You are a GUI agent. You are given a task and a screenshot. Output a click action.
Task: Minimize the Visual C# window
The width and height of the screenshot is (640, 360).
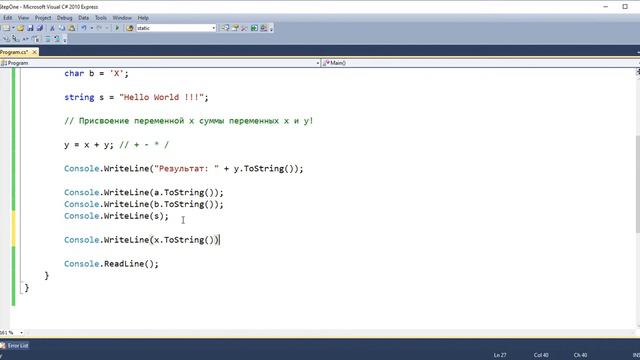606,7
